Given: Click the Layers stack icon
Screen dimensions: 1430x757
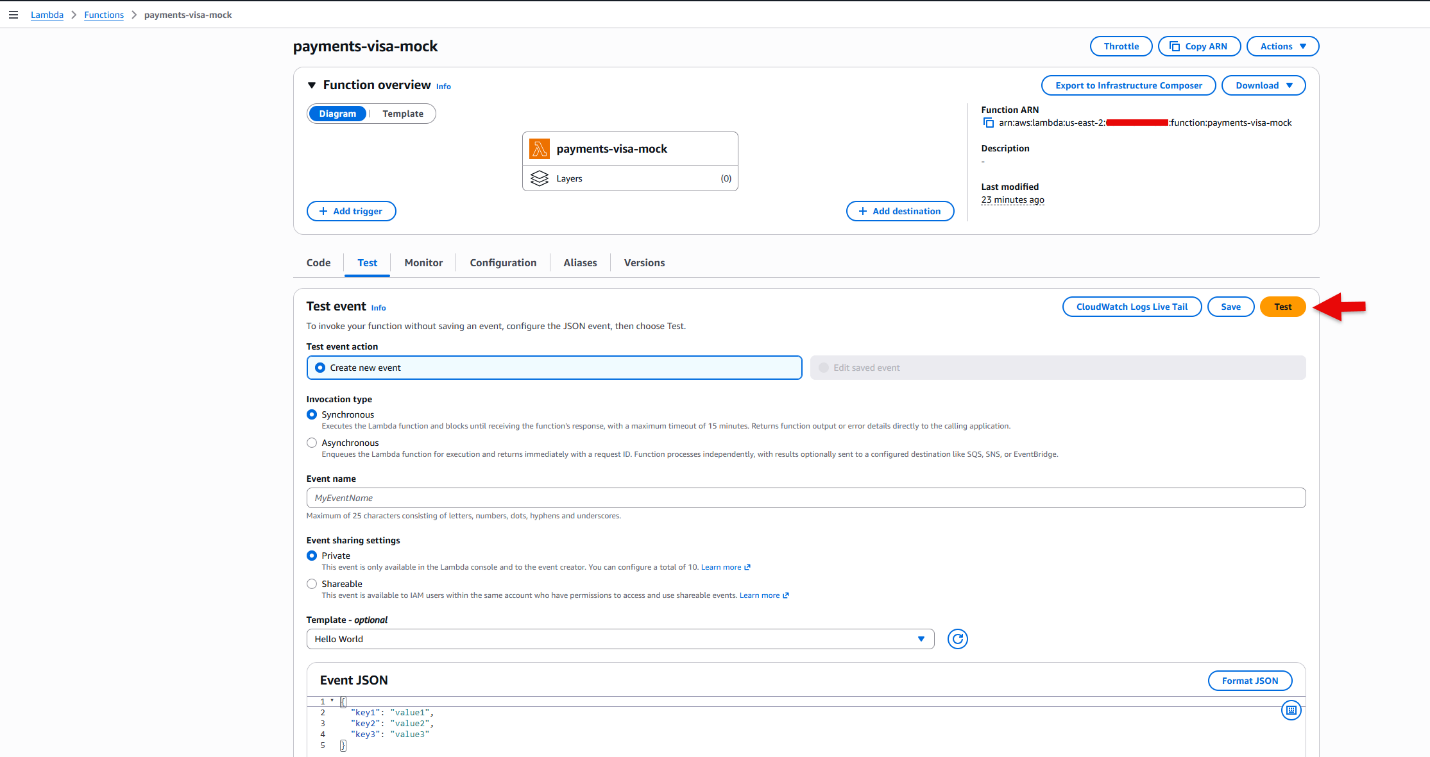Looking at the screenshot, I should 540,178.
